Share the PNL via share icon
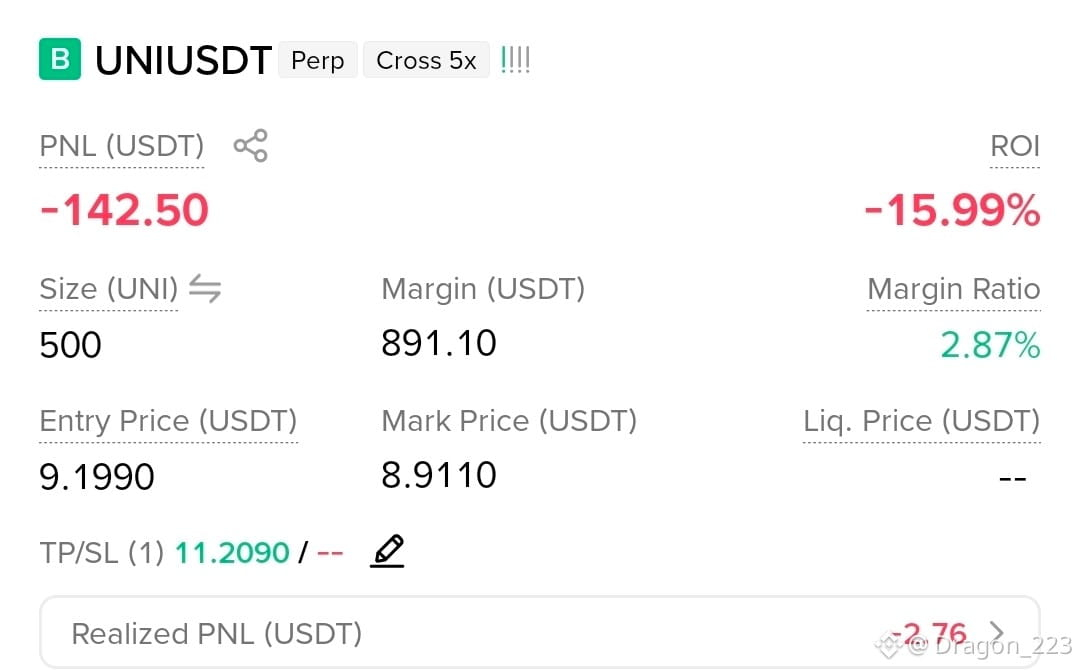Image resolution: width=1080 pixels, height=670 pixels. click(251, 145)
